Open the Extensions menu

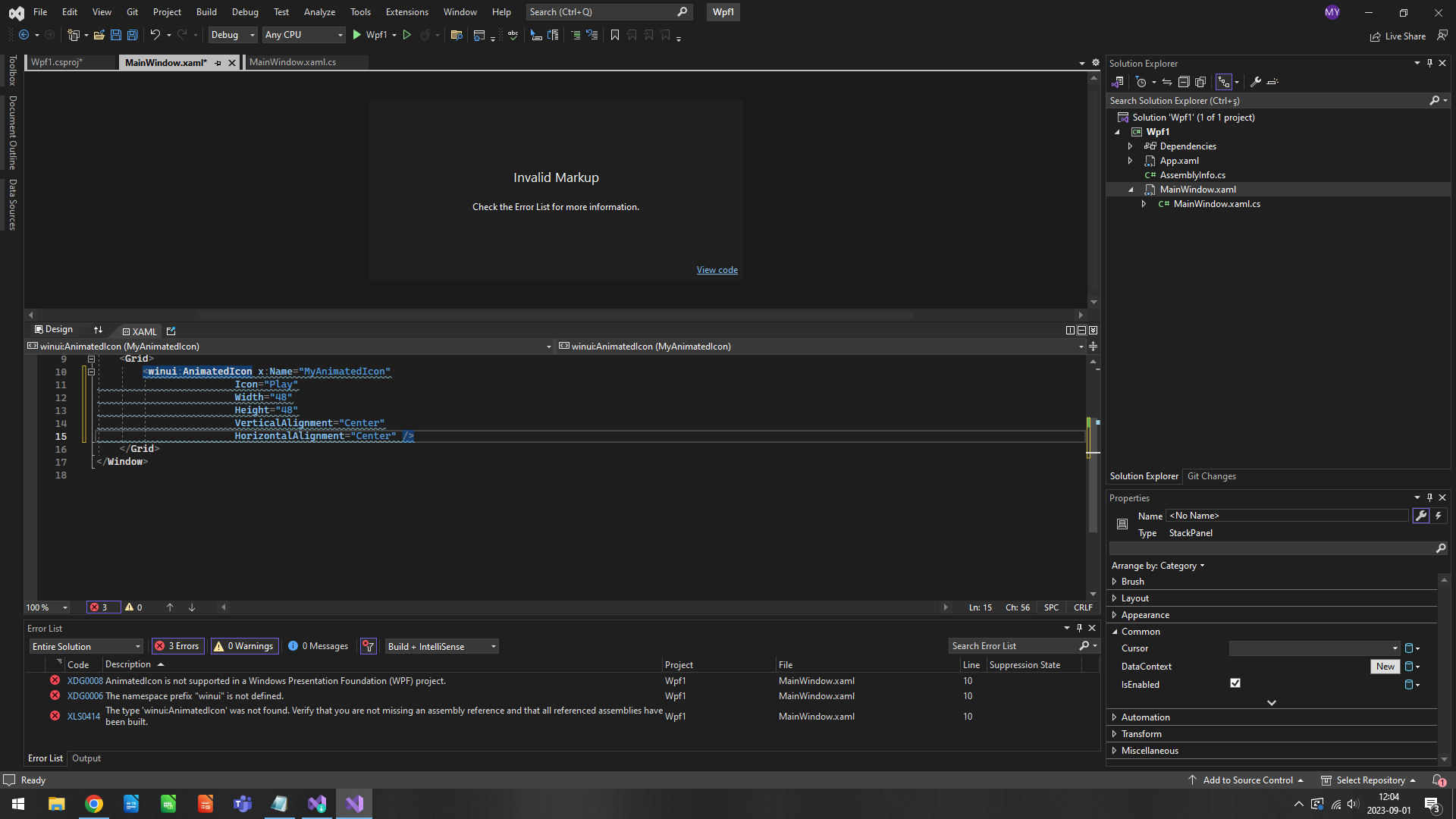(406, 12)
